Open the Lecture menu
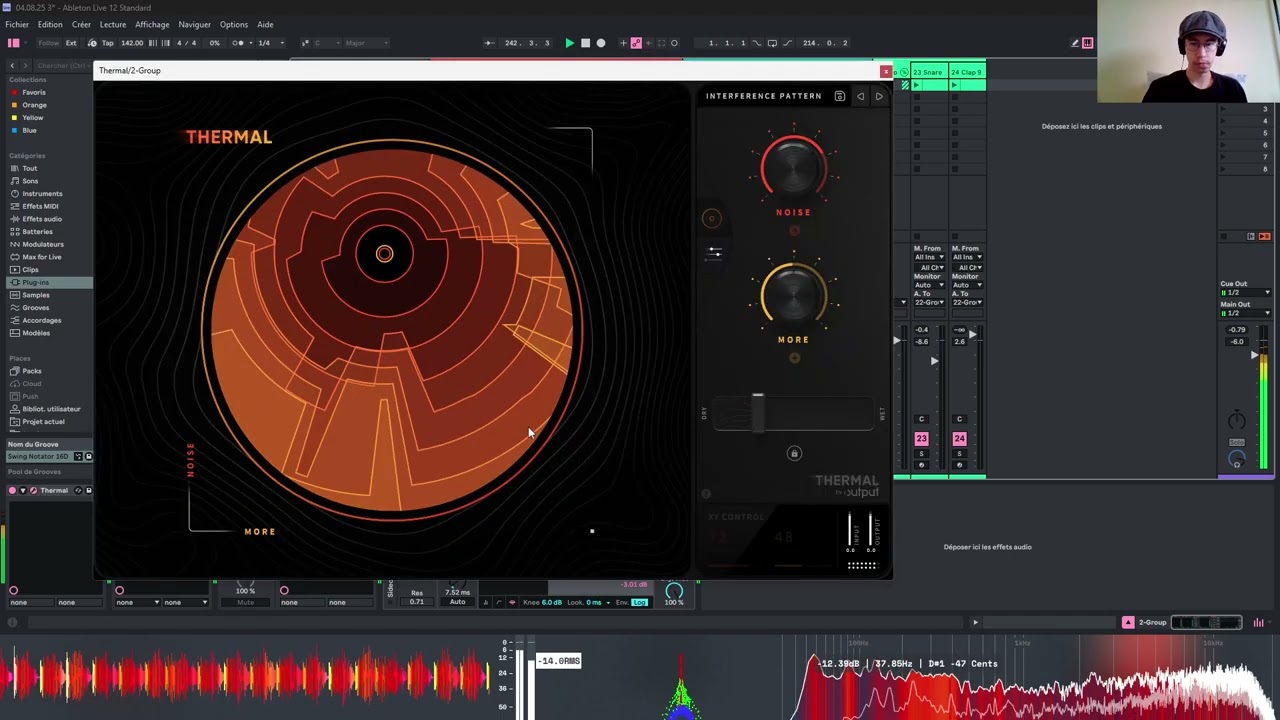This screenshot has height=720, width=1280. tap(113, 24)
